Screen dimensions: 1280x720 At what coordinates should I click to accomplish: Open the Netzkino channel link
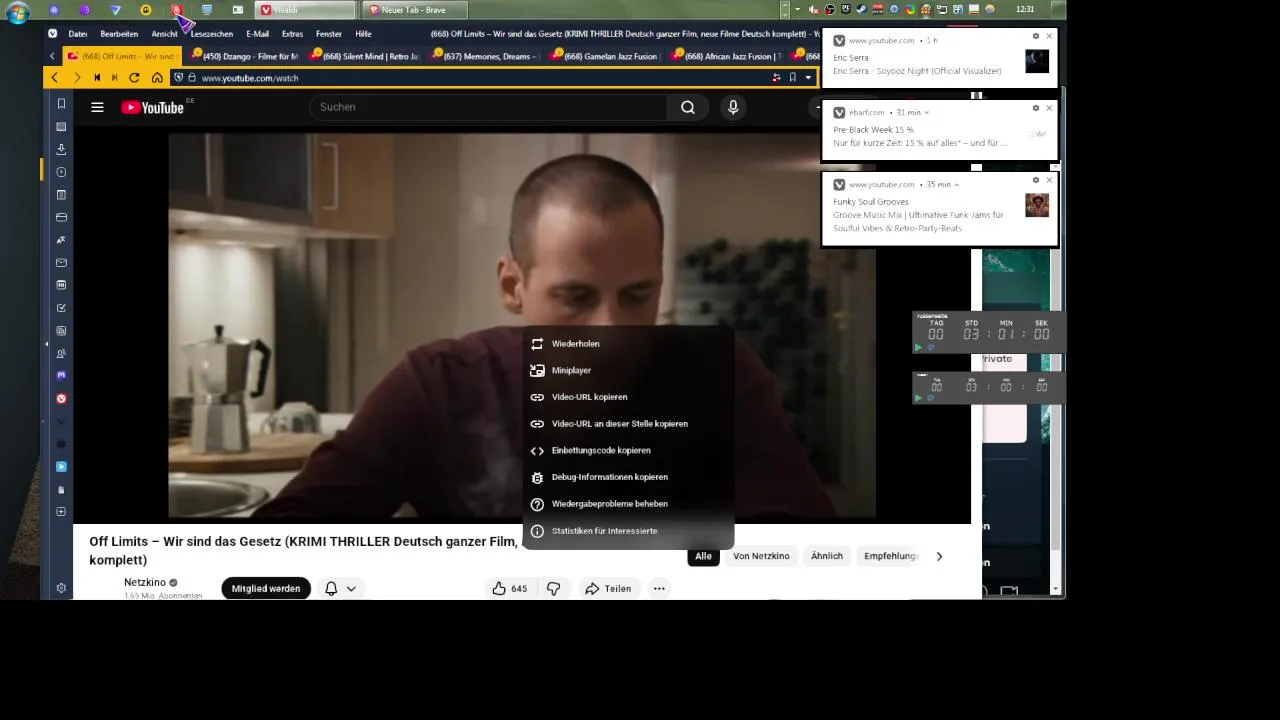(144, 582)
